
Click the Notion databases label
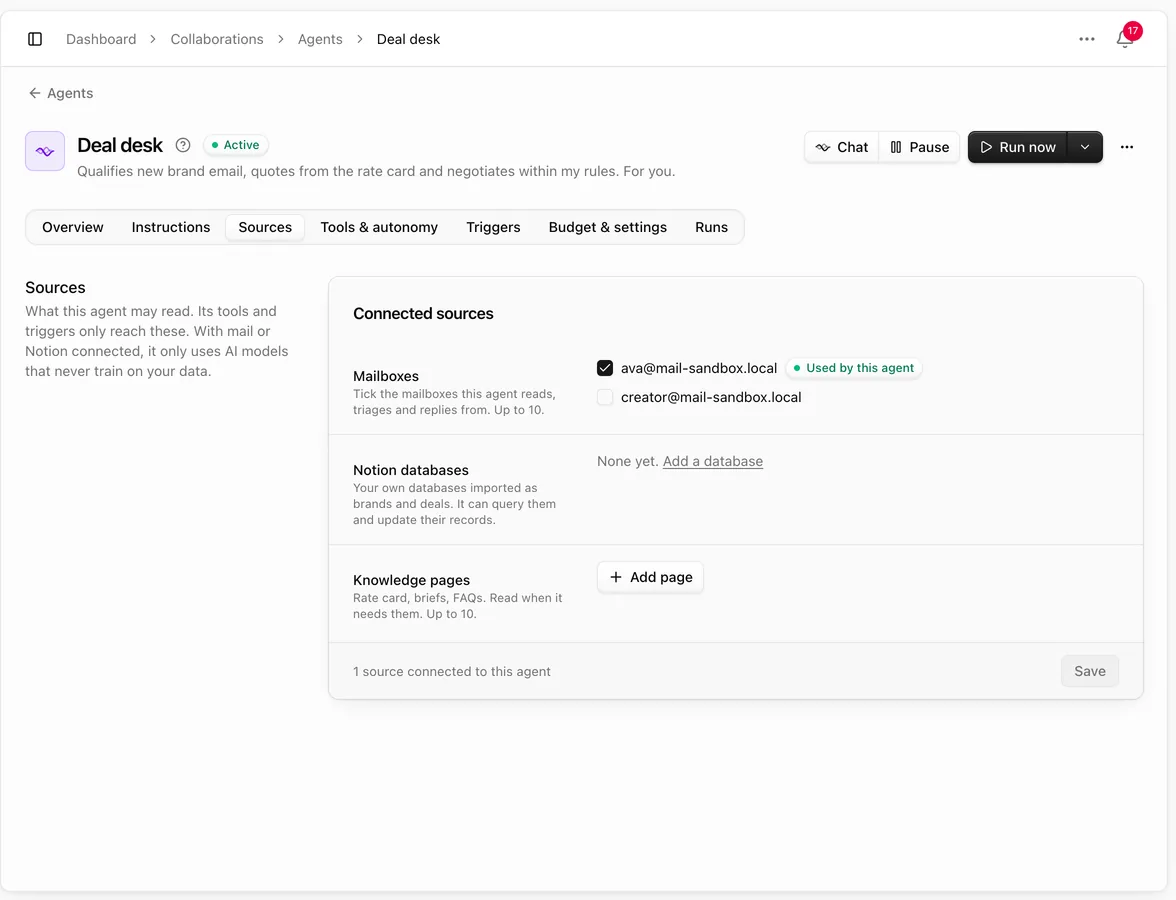pyautogui.click(x=411, y=470)
